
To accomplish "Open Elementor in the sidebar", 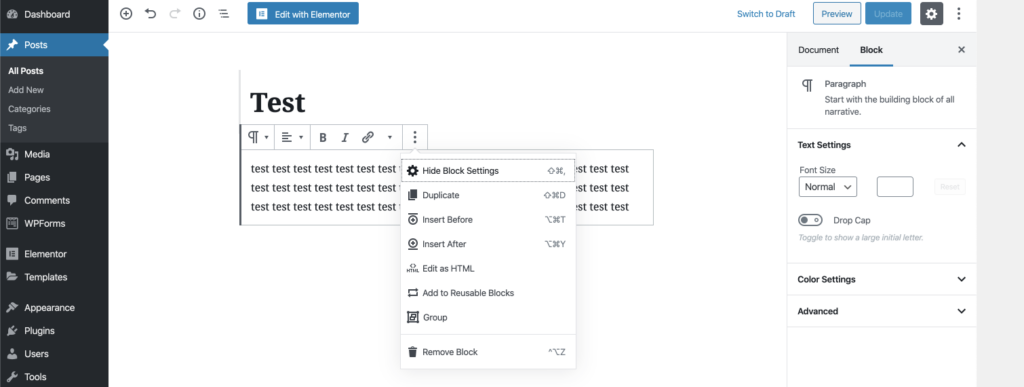I will coord(54,254).
